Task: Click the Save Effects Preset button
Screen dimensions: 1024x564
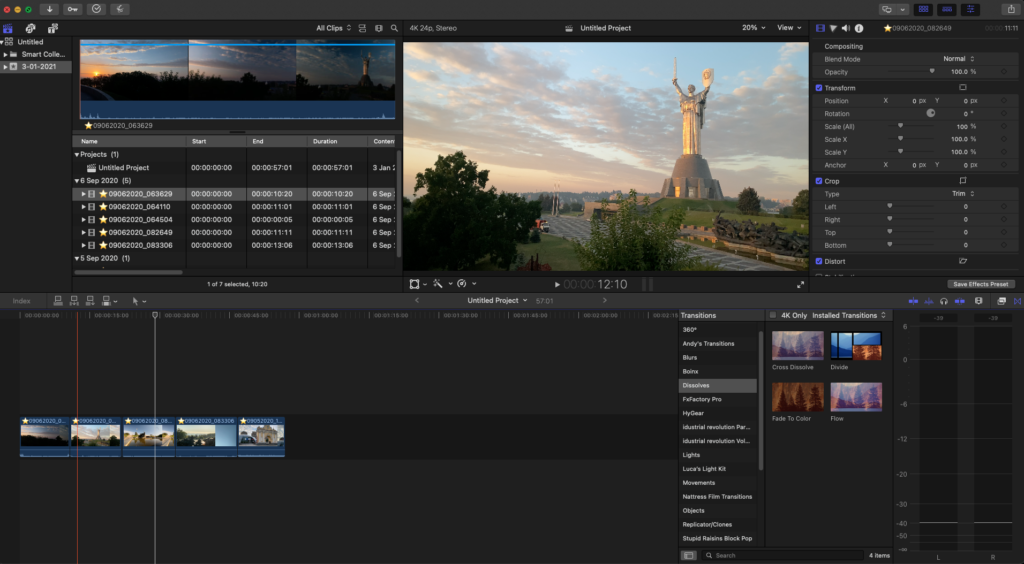Action: click(980, 284)
